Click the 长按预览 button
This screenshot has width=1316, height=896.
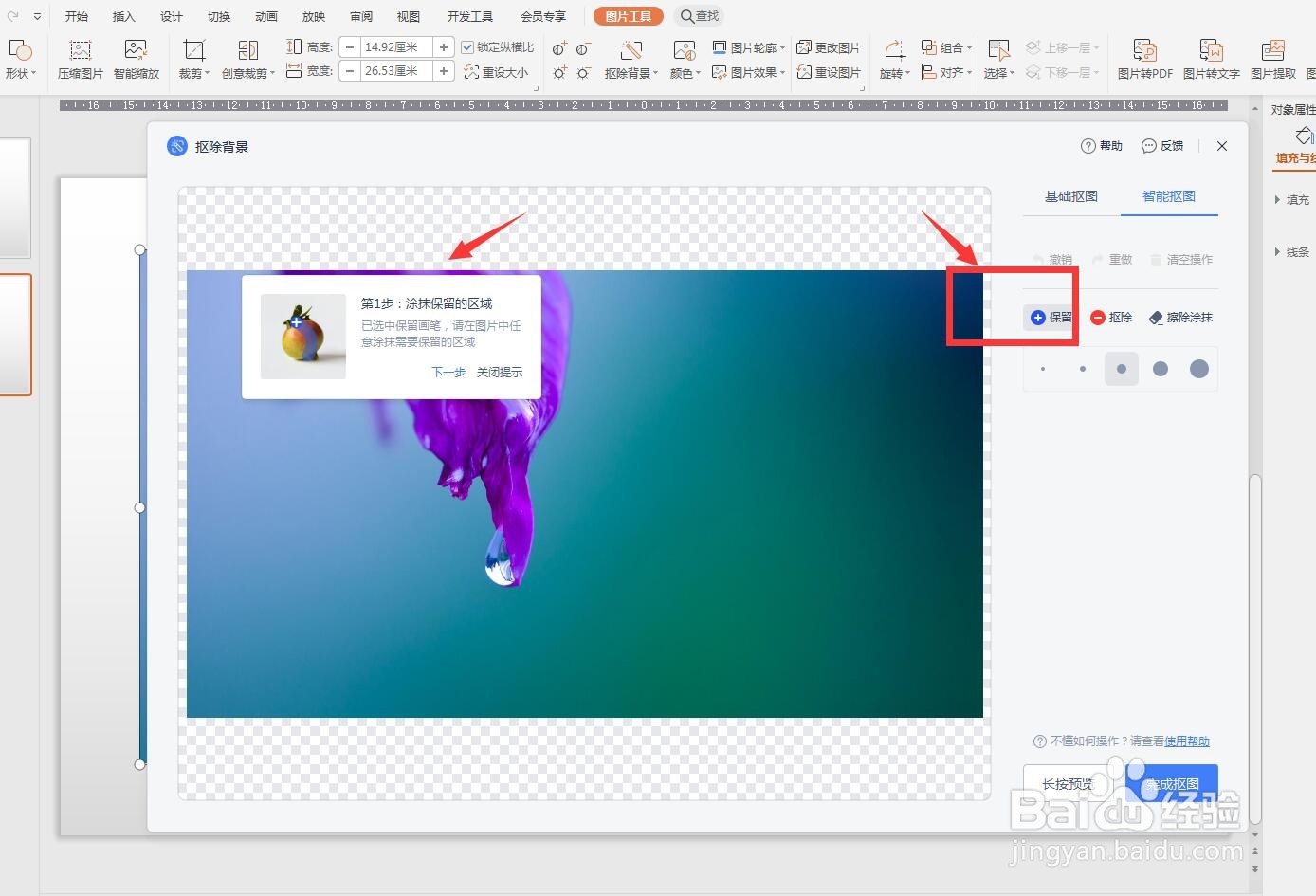pos(1068,784)
